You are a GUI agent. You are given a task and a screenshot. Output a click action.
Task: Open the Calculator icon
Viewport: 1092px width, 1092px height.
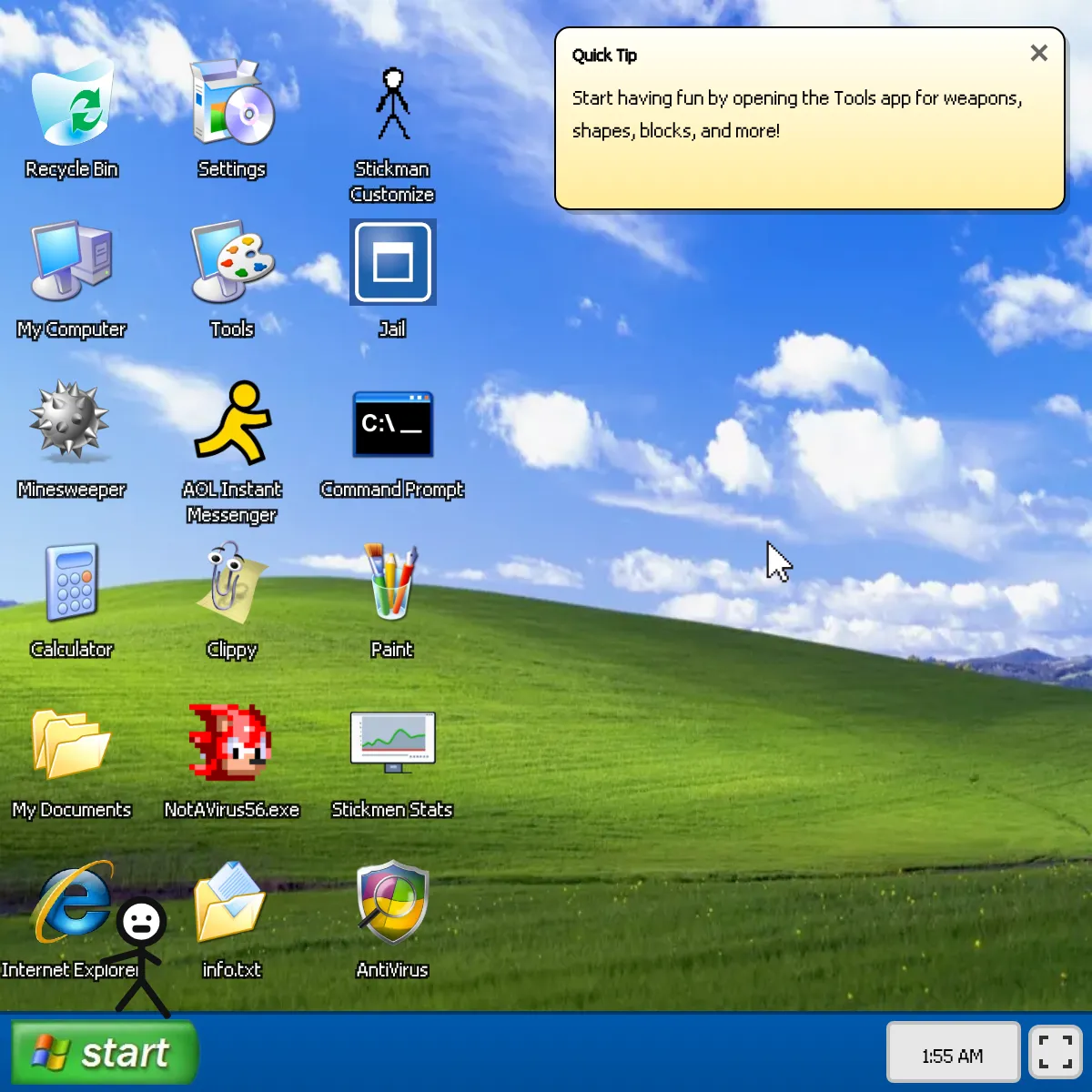point(72,584)
